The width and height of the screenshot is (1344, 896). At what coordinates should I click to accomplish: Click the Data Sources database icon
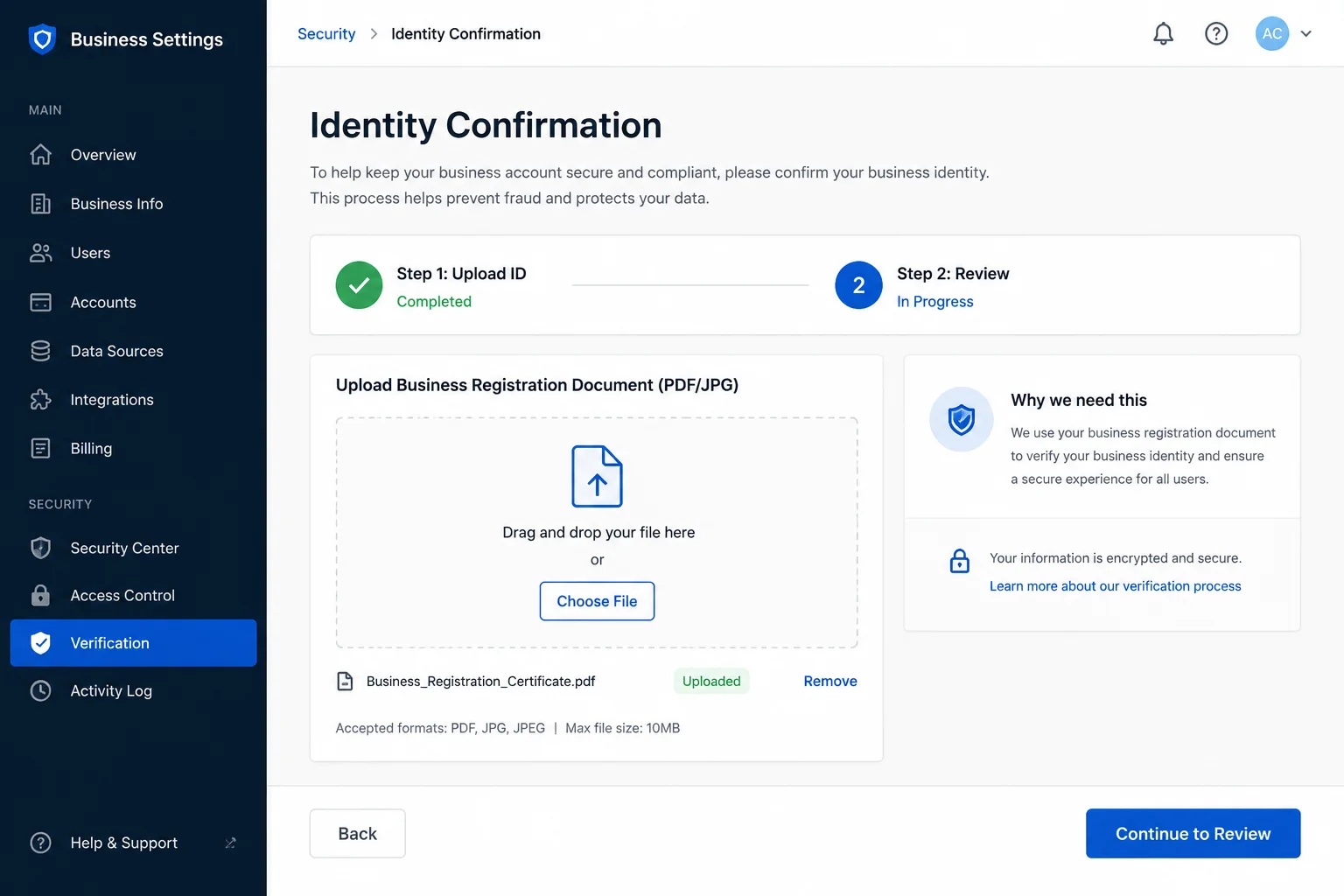(x=40, y=351)
